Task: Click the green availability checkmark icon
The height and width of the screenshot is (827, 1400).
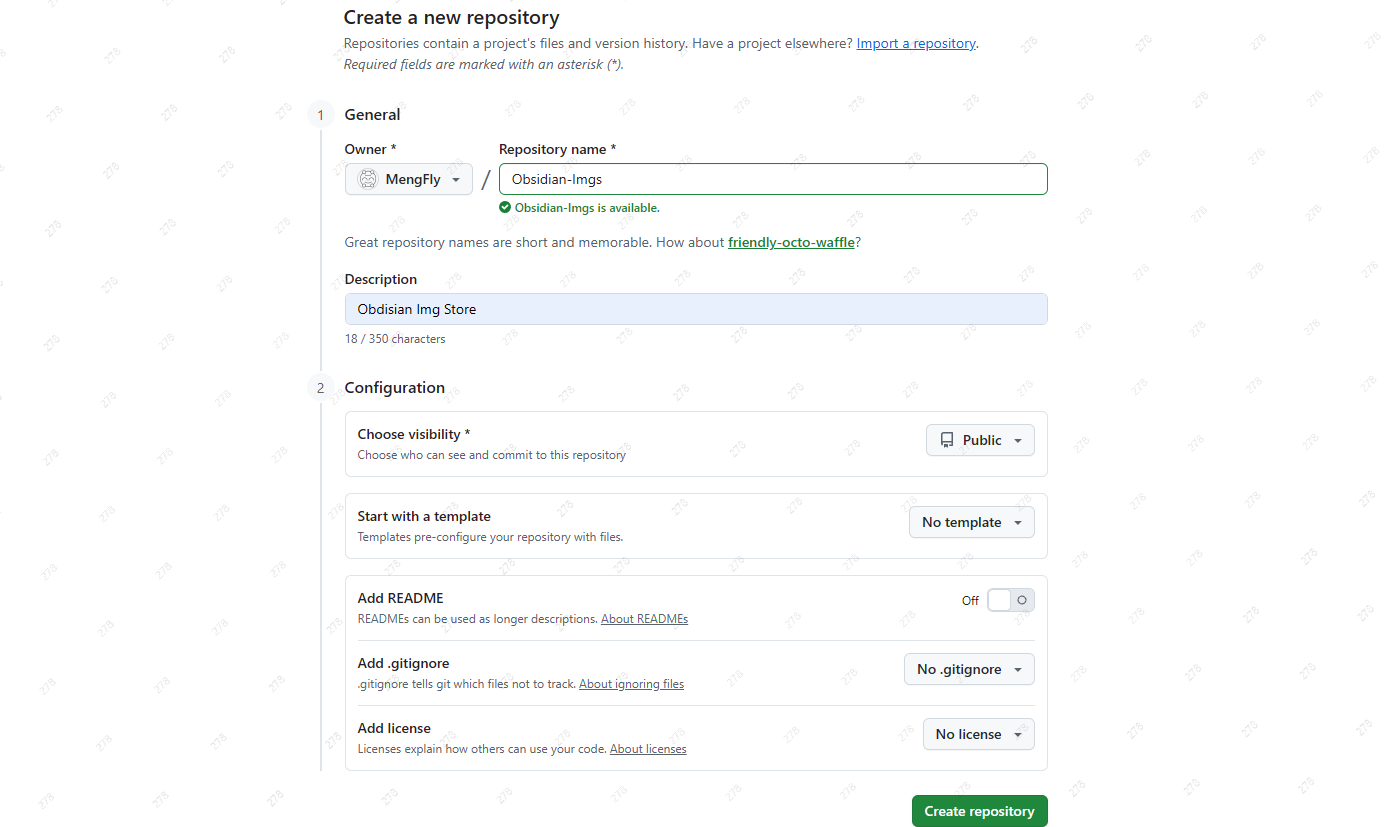Action: coord(505,208)
